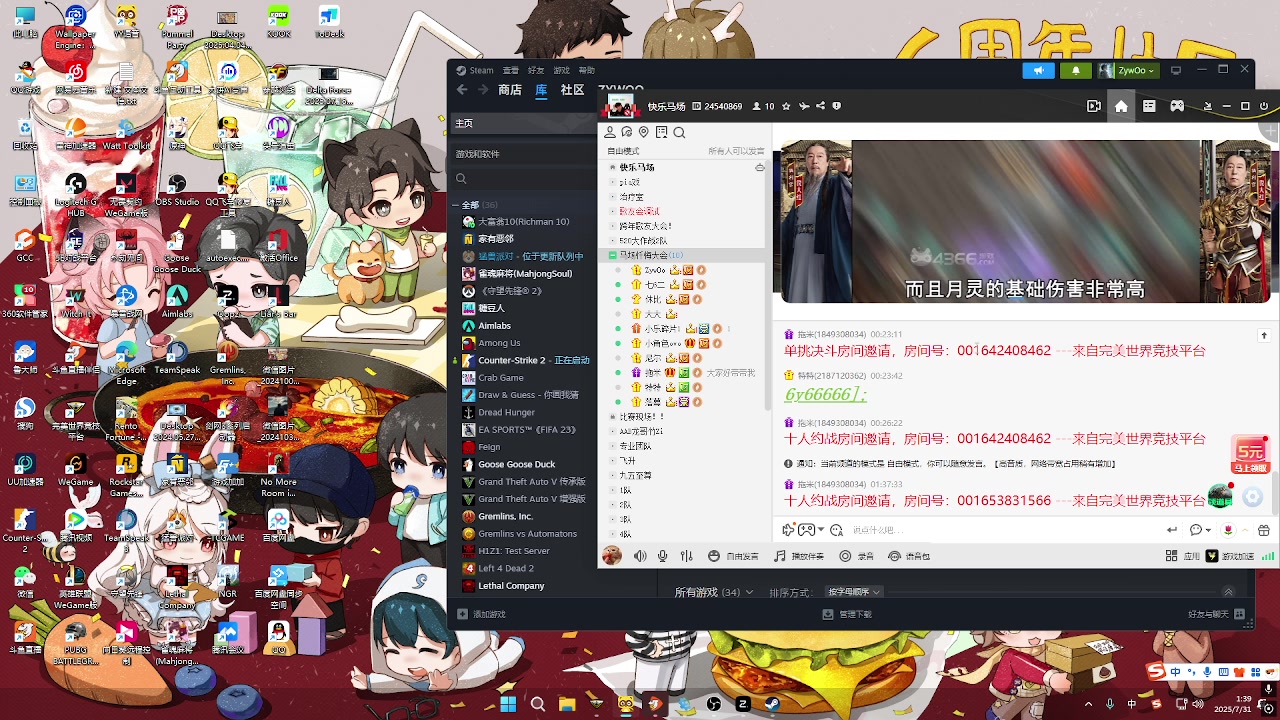The width and height of the screenshot is (1280, 720).
Task: Open the OBS Studio desktop shortcut
Action: coord(177,188)
